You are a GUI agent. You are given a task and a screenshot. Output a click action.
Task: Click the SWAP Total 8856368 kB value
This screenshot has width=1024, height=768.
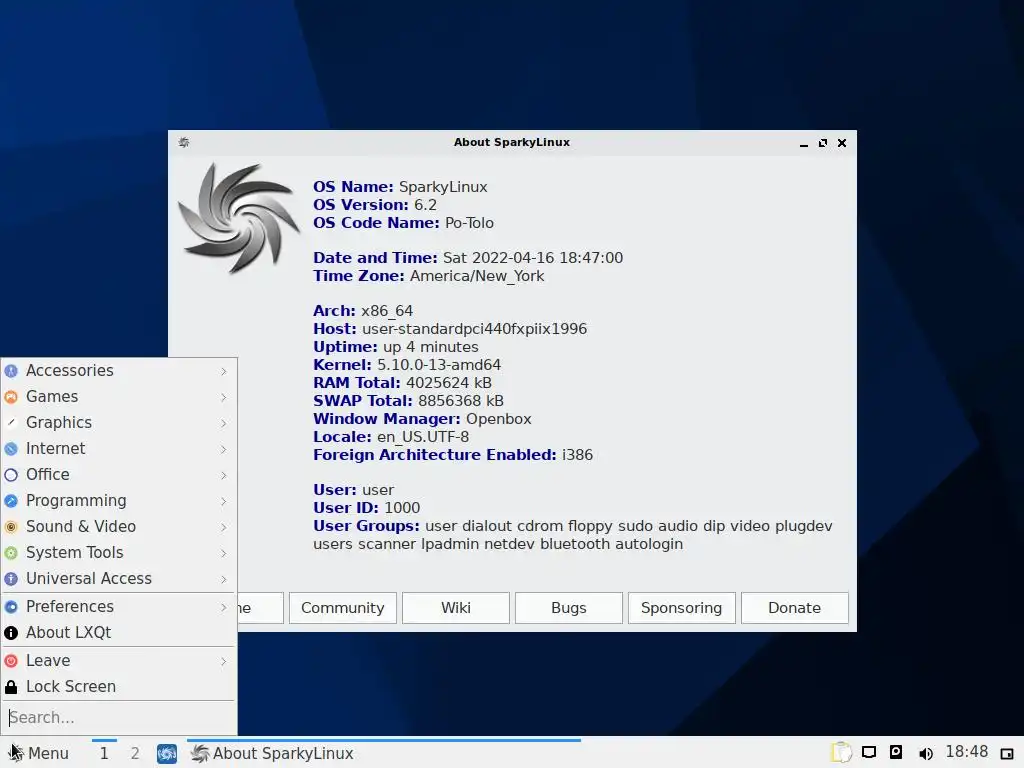pos(460,401)
